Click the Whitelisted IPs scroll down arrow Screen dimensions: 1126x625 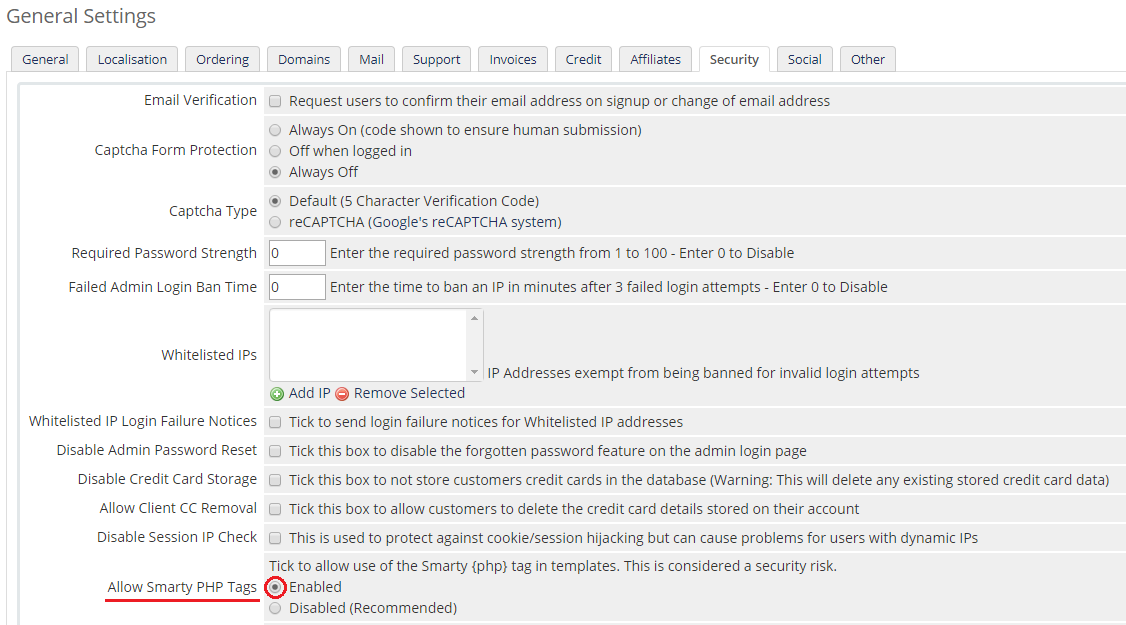(474, 372)
